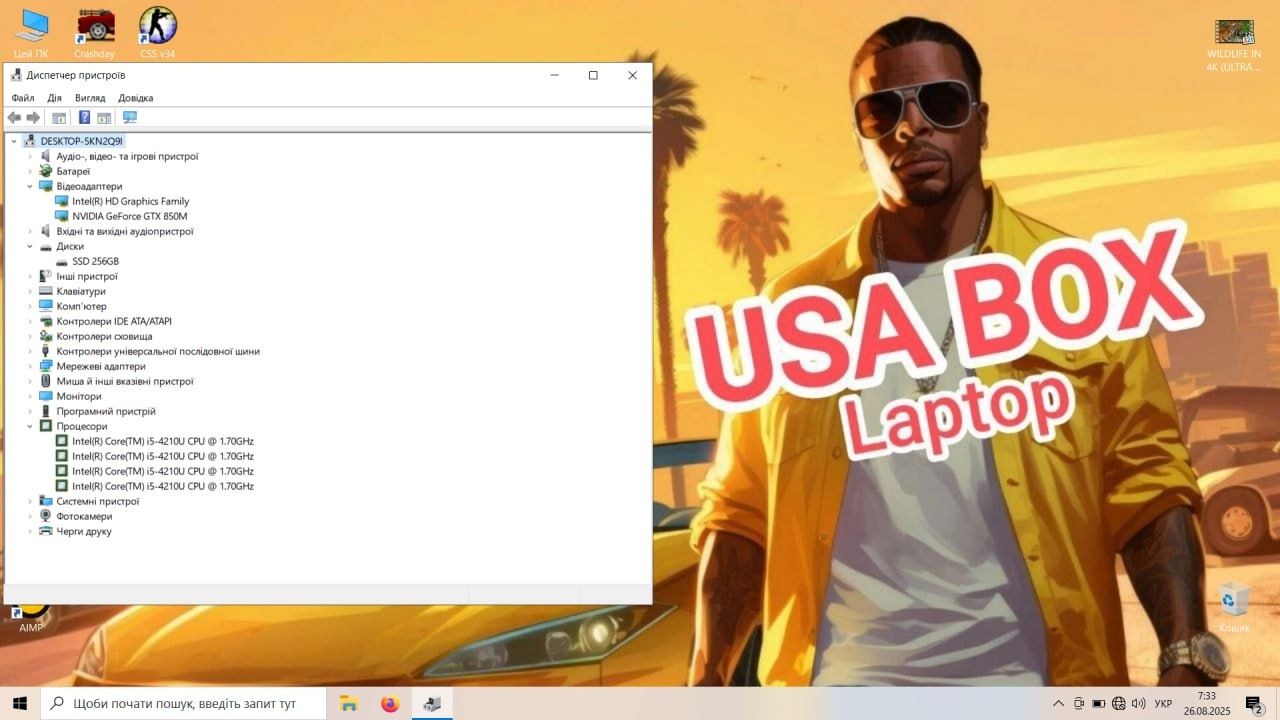The width and height of the screenshot is (1280, 720).
Task: Toggle the show/hide action pane toolbar icon
Action: coord(104,117)
